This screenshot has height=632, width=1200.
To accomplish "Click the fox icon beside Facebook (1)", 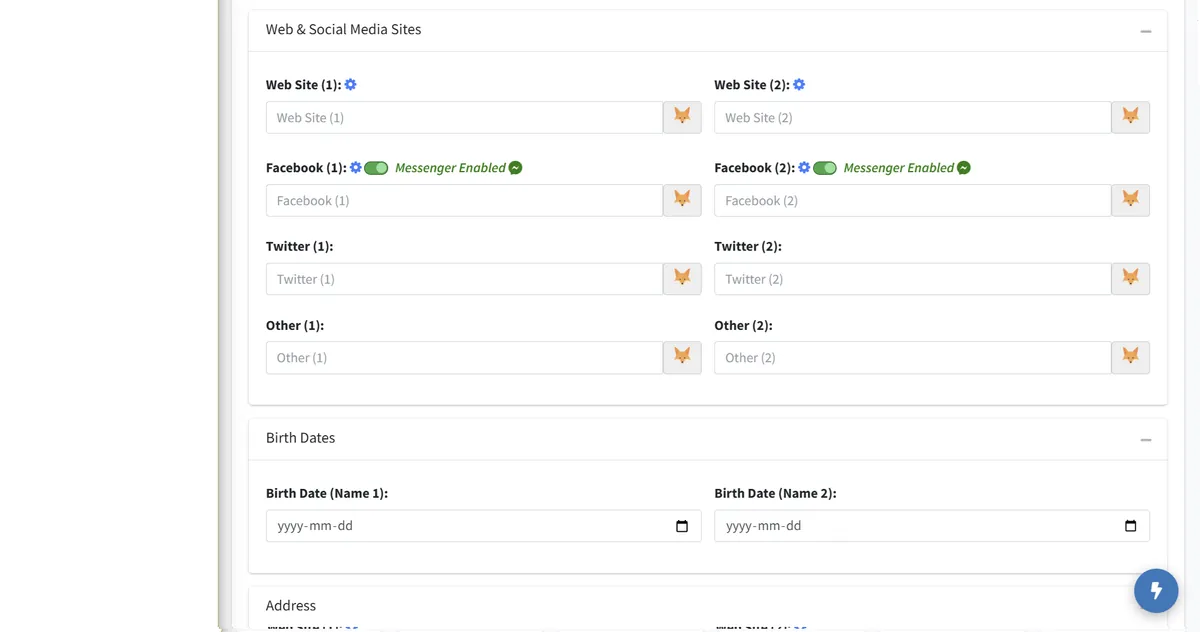I will [x=682, y=200].
